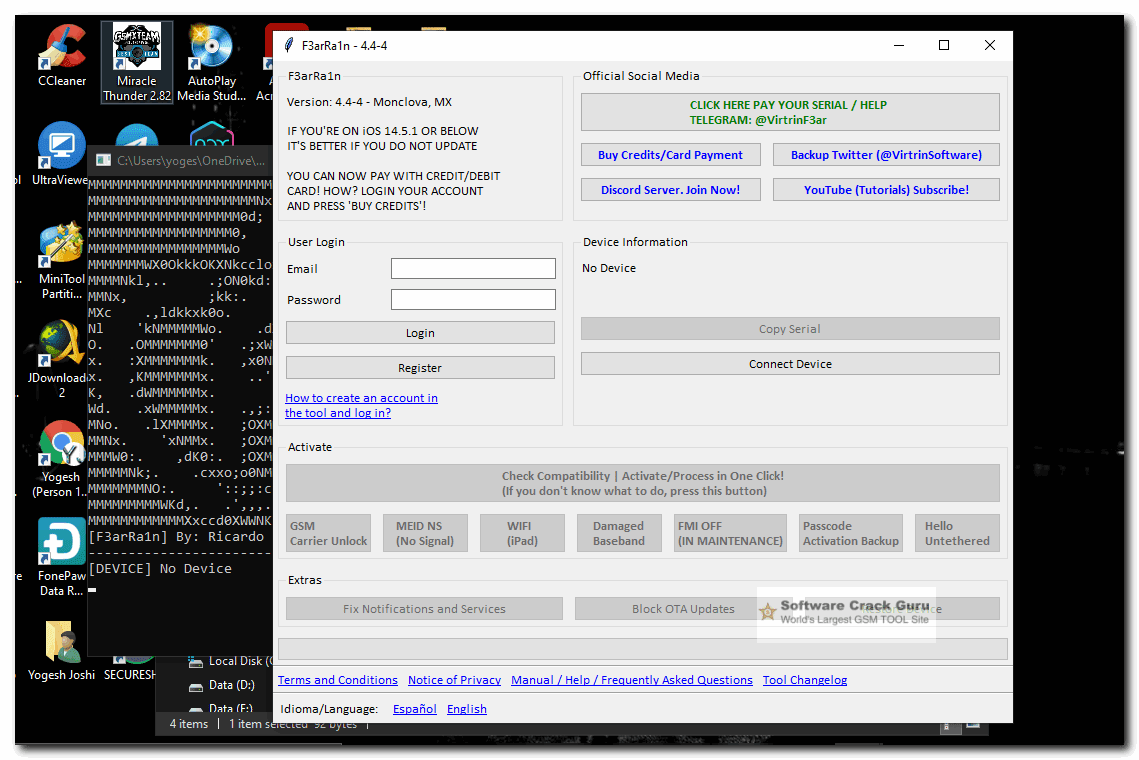Screen dimensions: 1139x760
Task: Click the Password input field
Action: [x=473, y=299]
